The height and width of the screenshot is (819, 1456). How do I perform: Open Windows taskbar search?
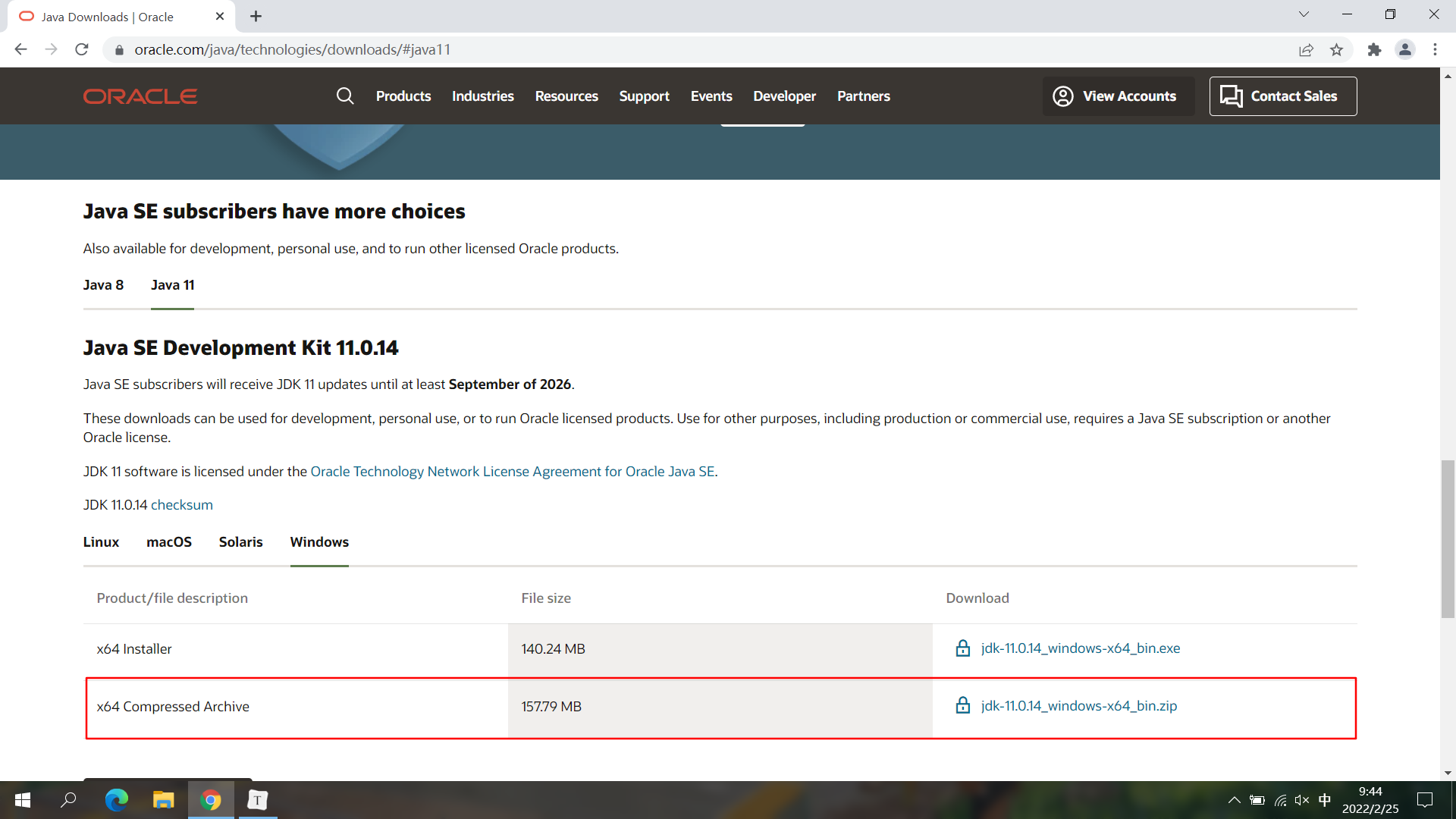68,800
